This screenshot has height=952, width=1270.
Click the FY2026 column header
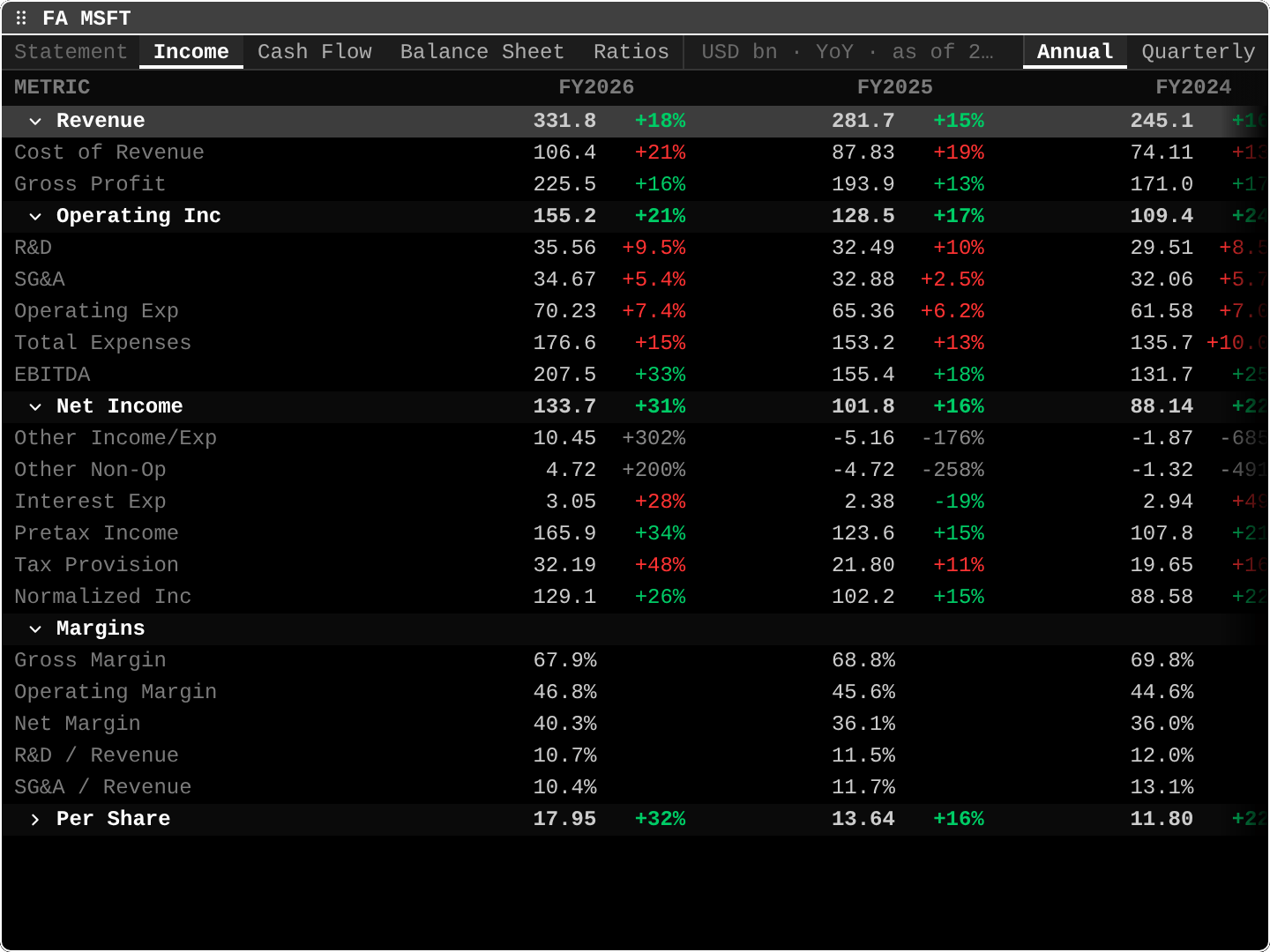pos(596,87)
